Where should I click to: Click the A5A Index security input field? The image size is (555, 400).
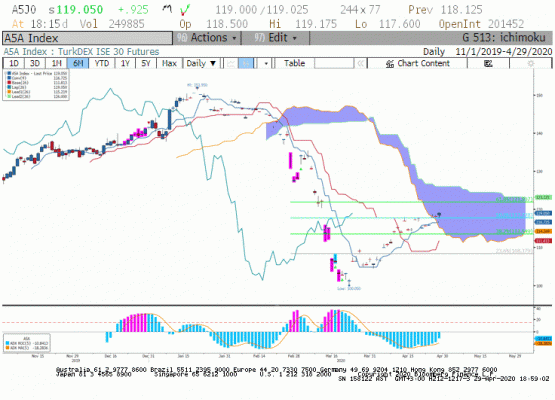tap(87, 38)
